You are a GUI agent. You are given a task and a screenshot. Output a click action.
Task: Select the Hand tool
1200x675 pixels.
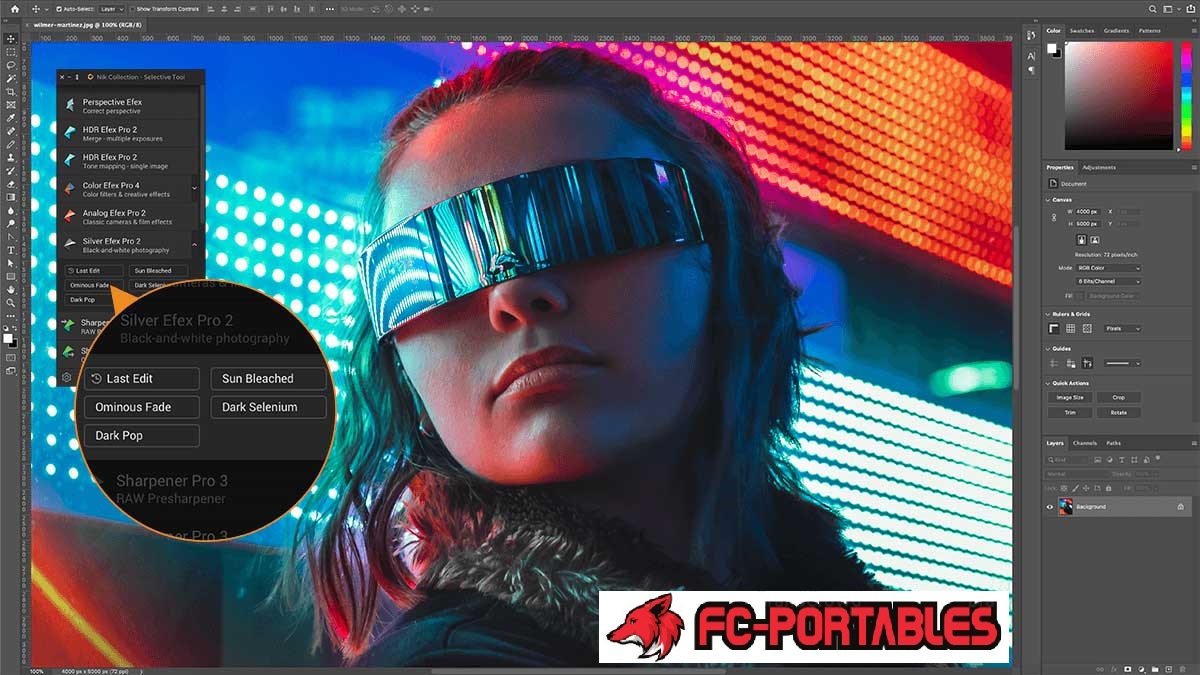click(12, 289)
